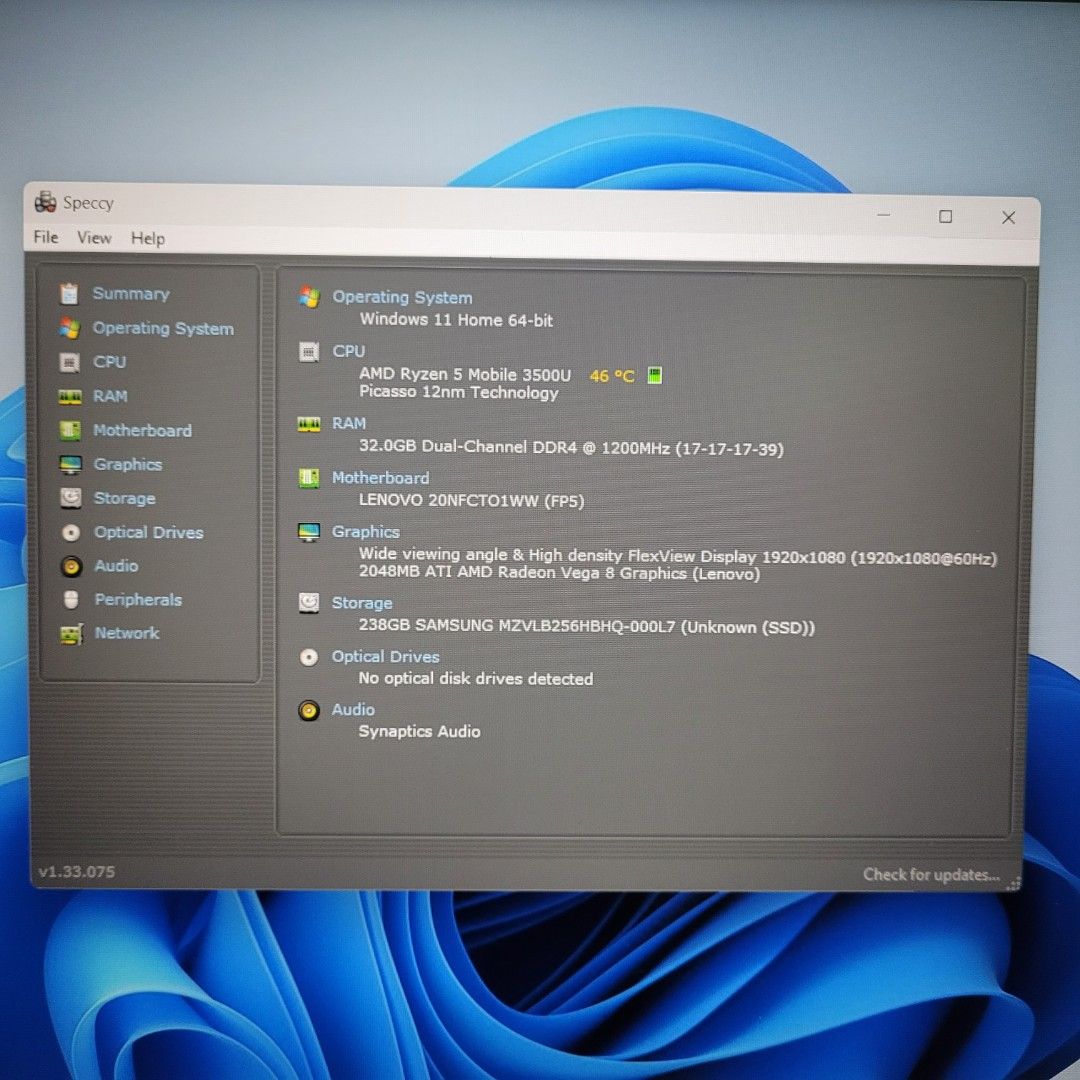Viewport: 1080px width, 1080px height.
Task: Click the Check for updates link
Action: tap(931, 875)
